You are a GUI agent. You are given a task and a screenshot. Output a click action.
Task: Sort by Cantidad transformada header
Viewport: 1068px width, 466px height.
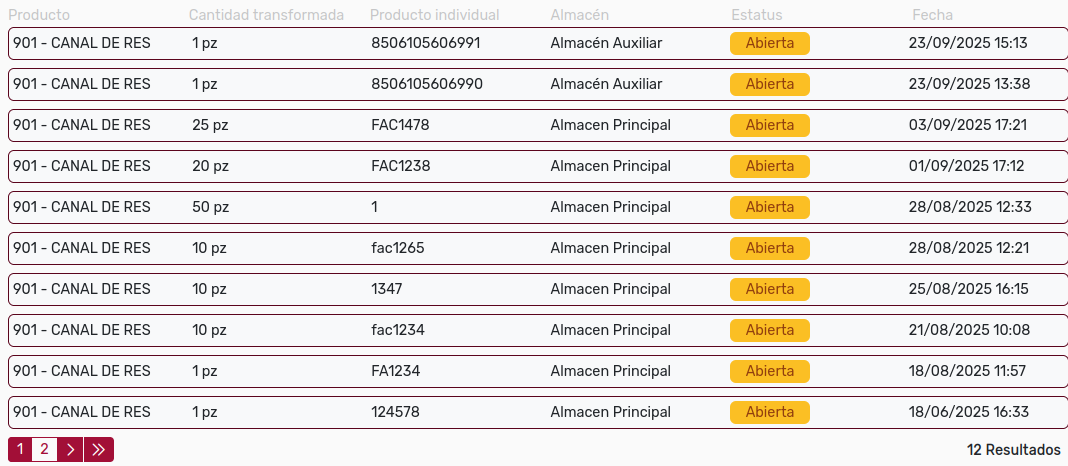(x=266, y=15)
